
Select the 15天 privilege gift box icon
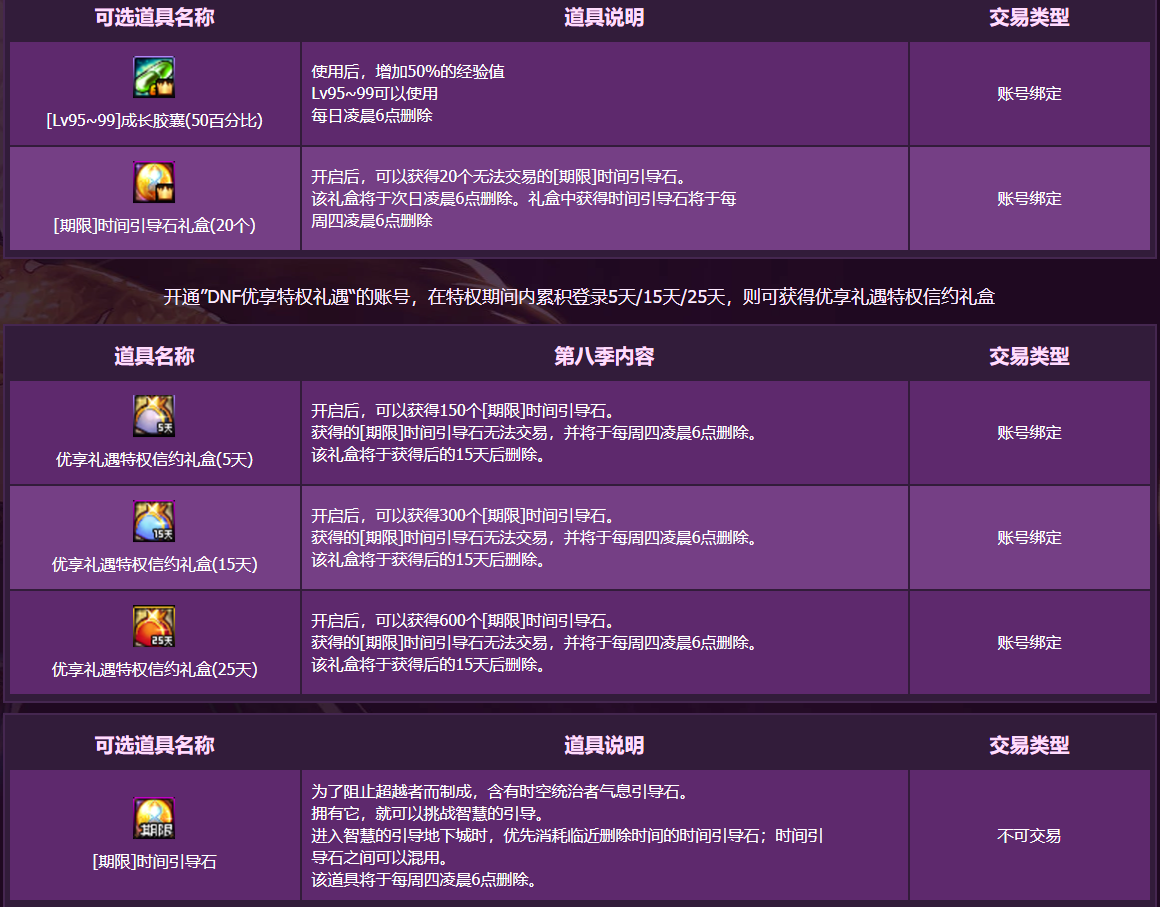tap(154, 521)
